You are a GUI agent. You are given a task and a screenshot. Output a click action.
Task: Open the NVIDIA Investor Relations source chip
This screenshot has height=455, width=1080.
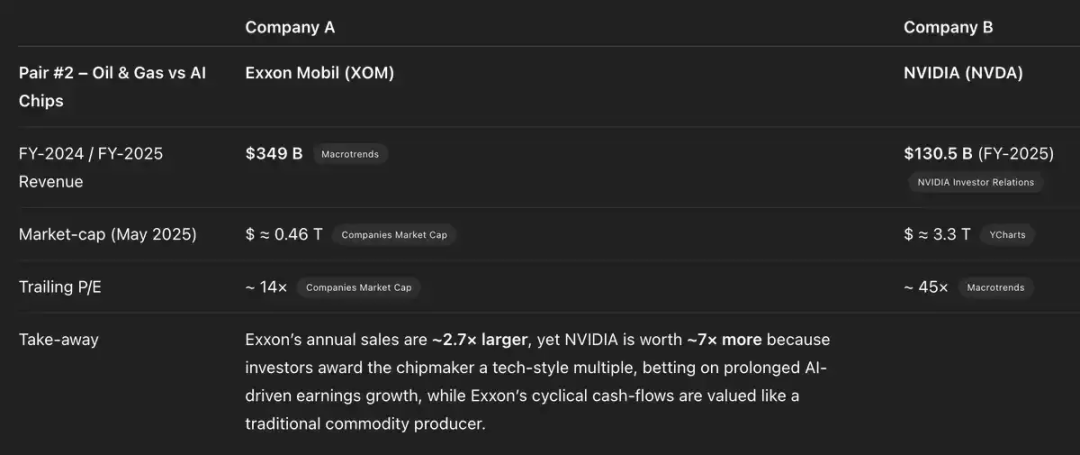tap(976, 182)
